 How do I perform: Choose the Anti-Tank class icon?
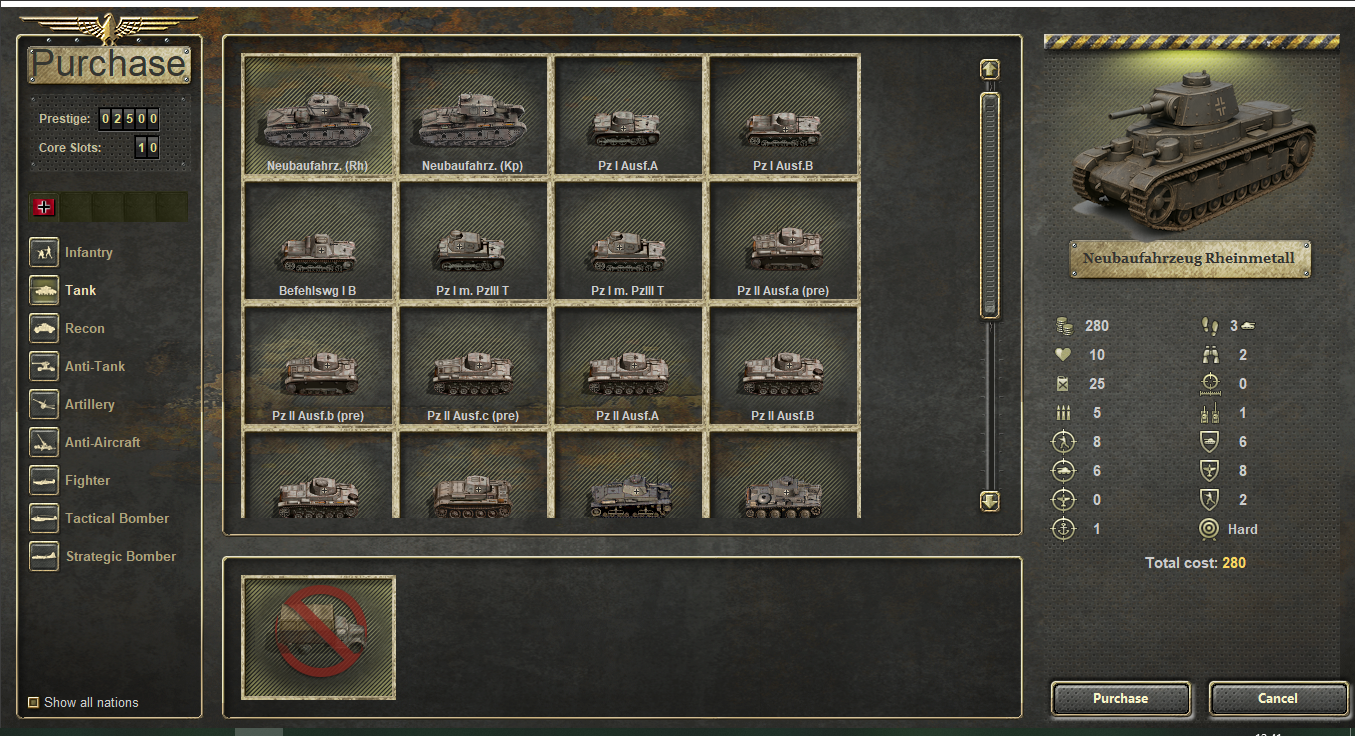(x=44, y=366)
